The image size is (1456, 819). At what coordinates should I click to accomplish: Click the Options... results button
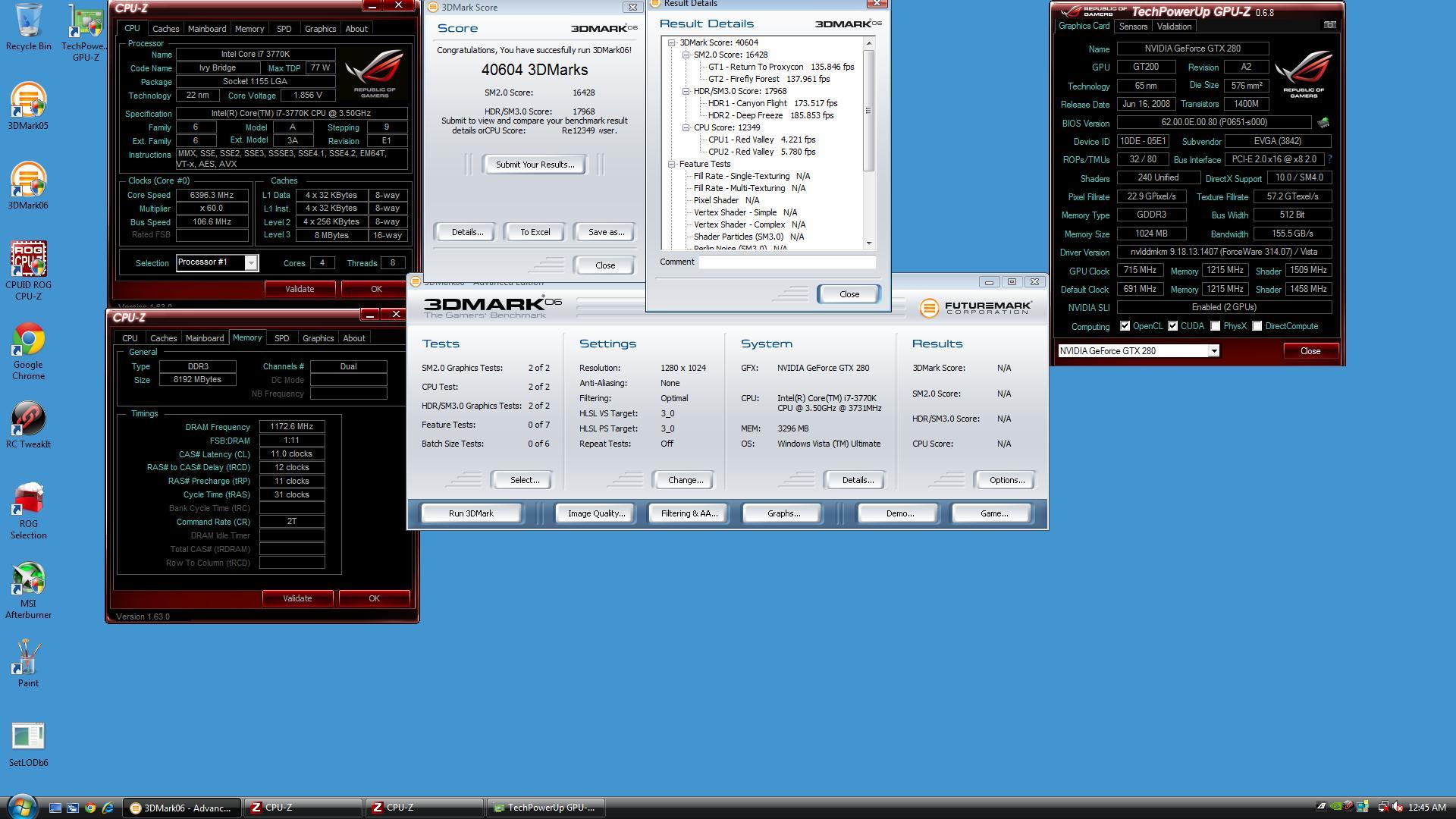pyautogui.click(x=1006, y=480)
